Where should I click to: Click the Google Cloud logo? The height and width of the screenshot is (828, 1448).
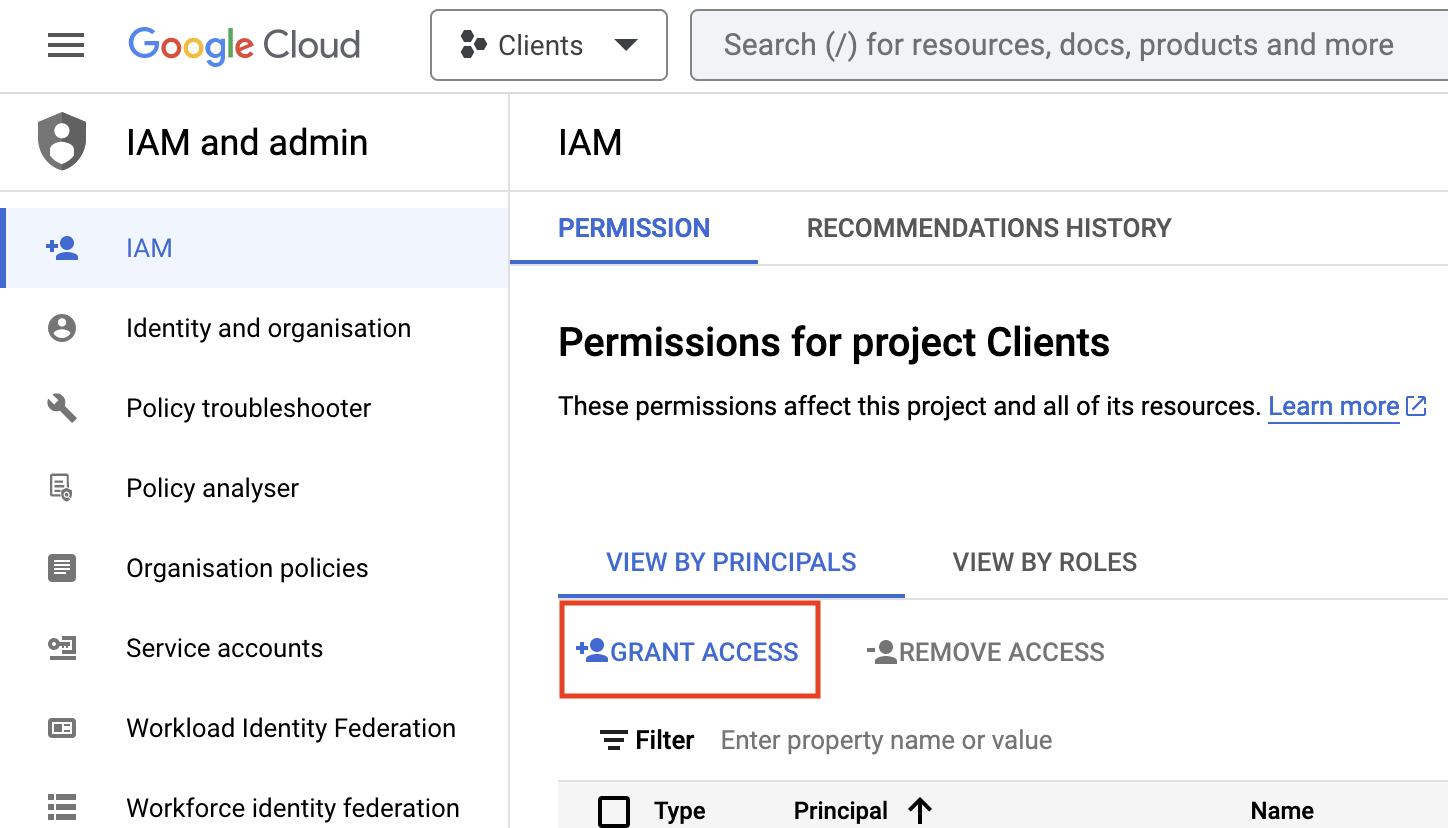point(244,45)
